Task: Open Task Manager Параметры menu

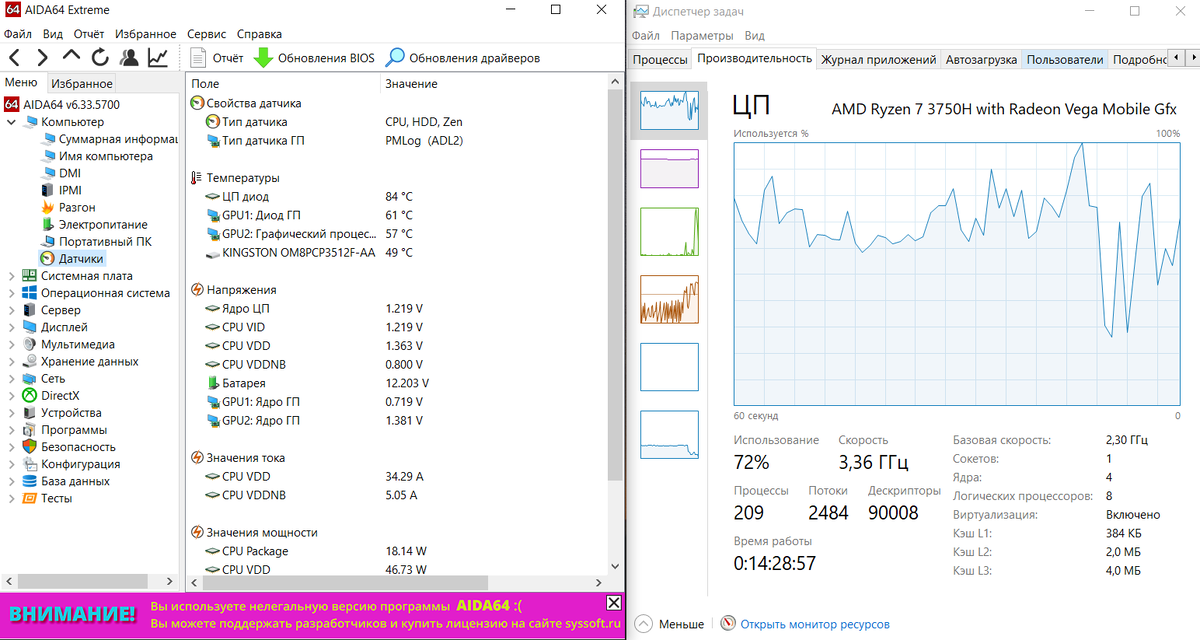Action: 702,35
